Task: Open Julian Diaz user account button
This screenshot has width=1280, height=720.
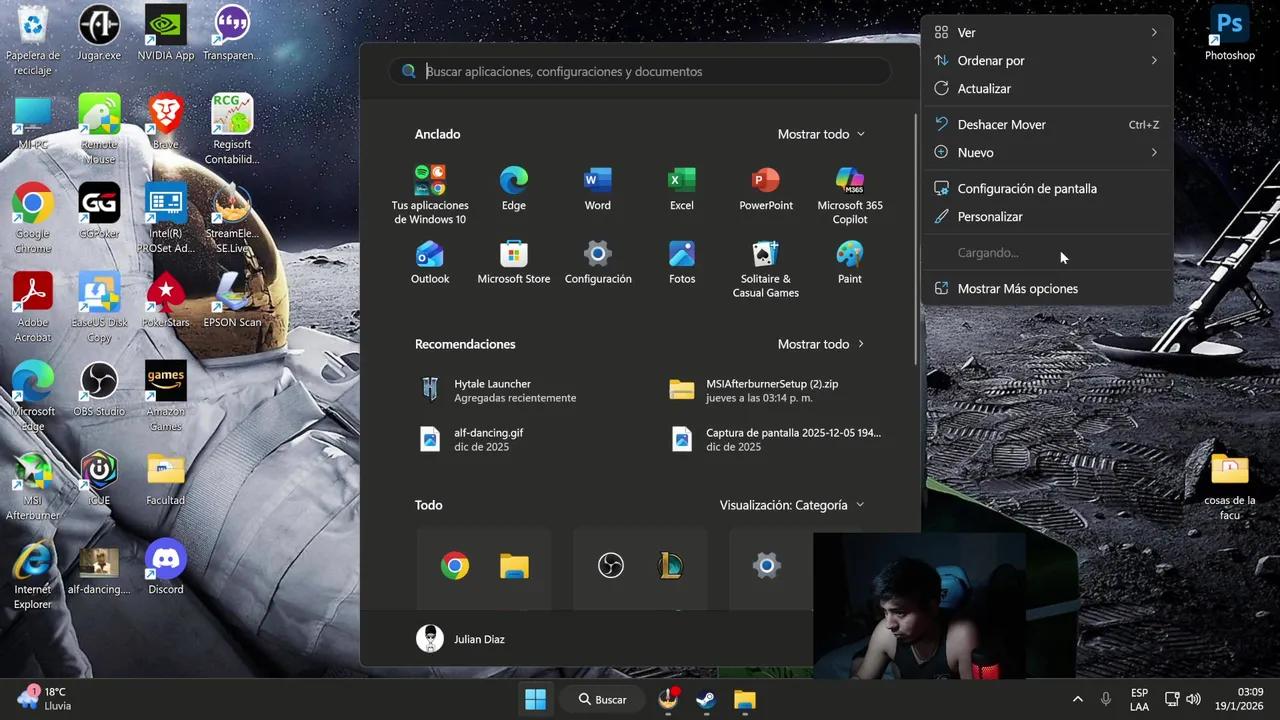Action: coord(461,639)
